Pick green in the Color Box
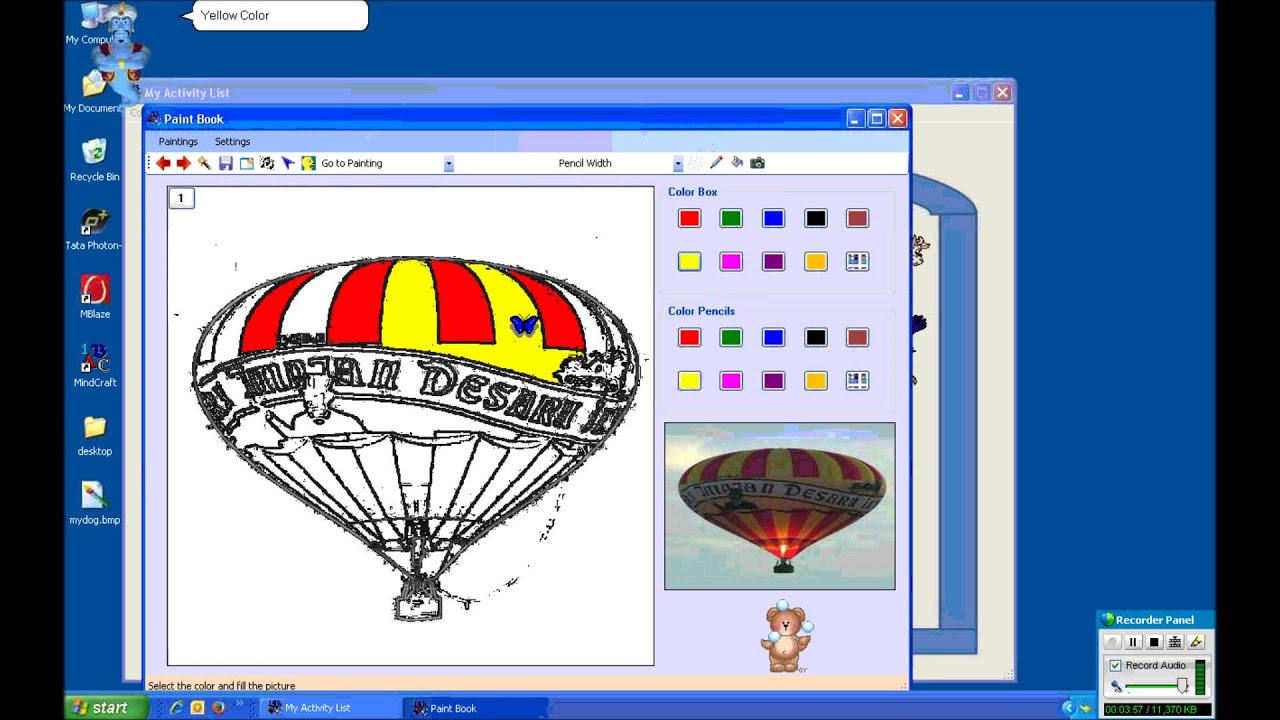The image size is (1280, 720). tap(731, 218)
